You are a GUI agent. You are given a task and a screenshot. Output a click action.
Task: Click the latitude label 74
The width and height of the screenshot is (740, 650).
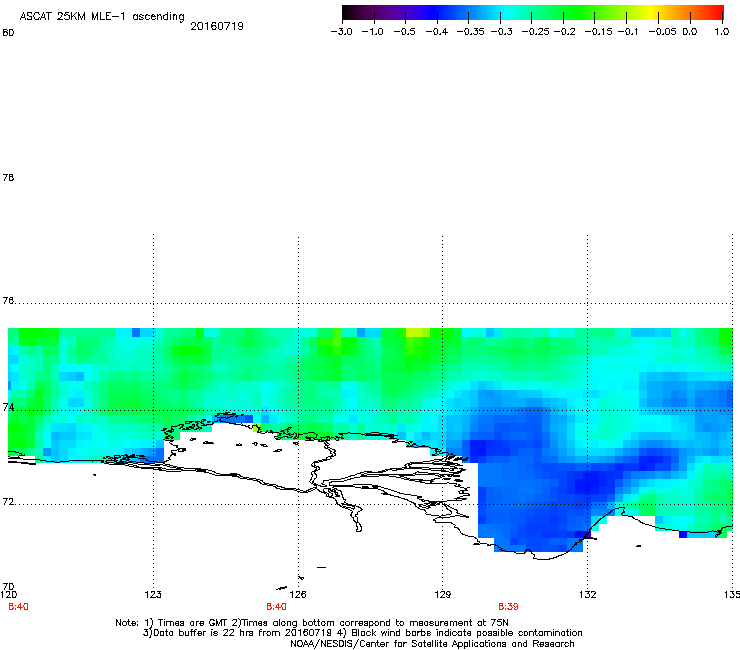coord(8,407)
